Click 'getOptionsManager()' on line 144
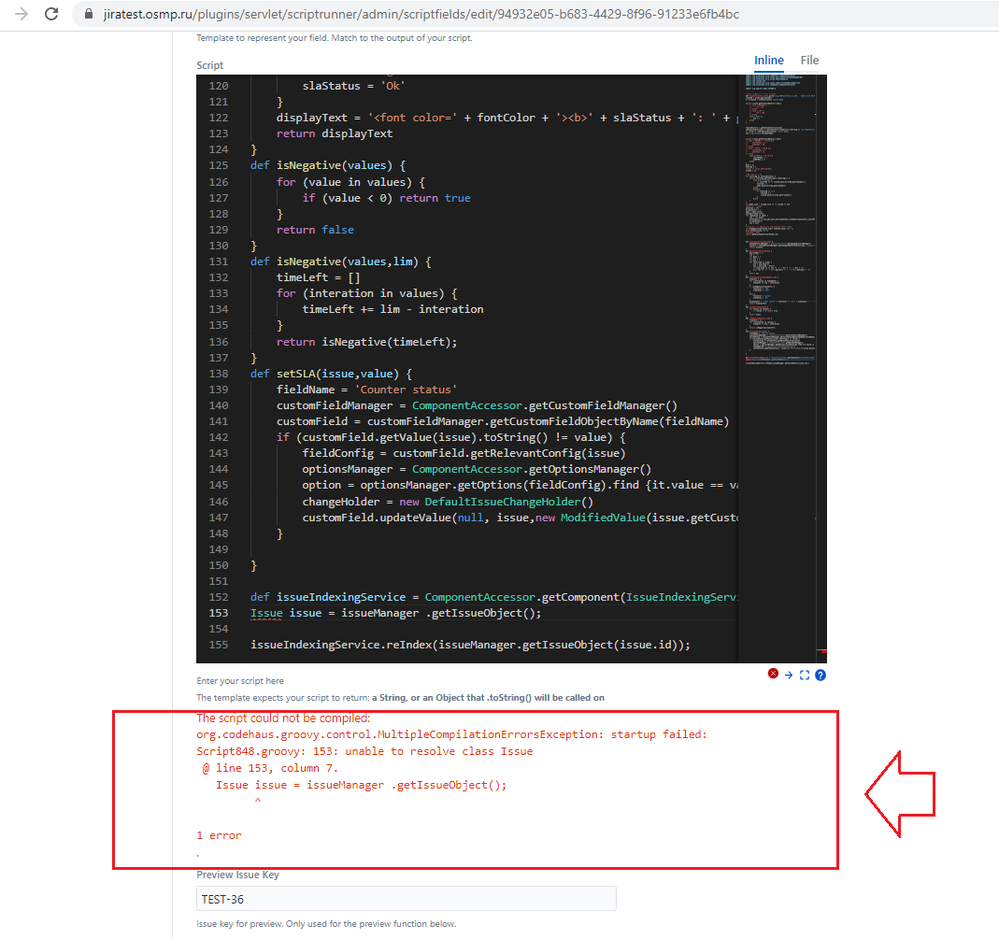Screen dimensions: 999x937 tap(590, 469)
